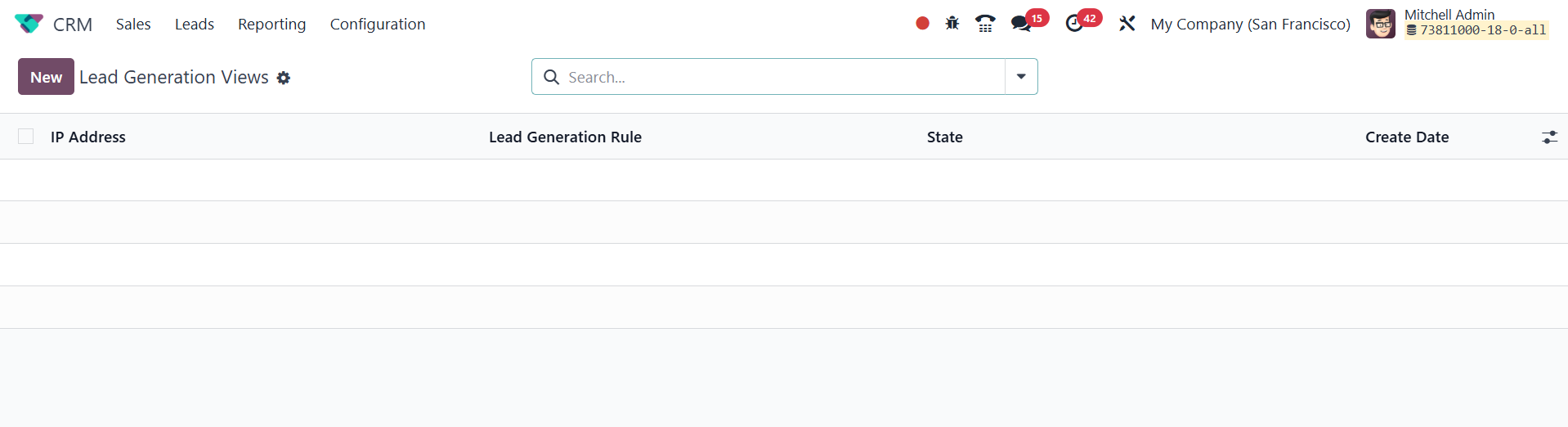Open the Configuration menu
The image size is (1568, 427).
[x=378, y=24]
